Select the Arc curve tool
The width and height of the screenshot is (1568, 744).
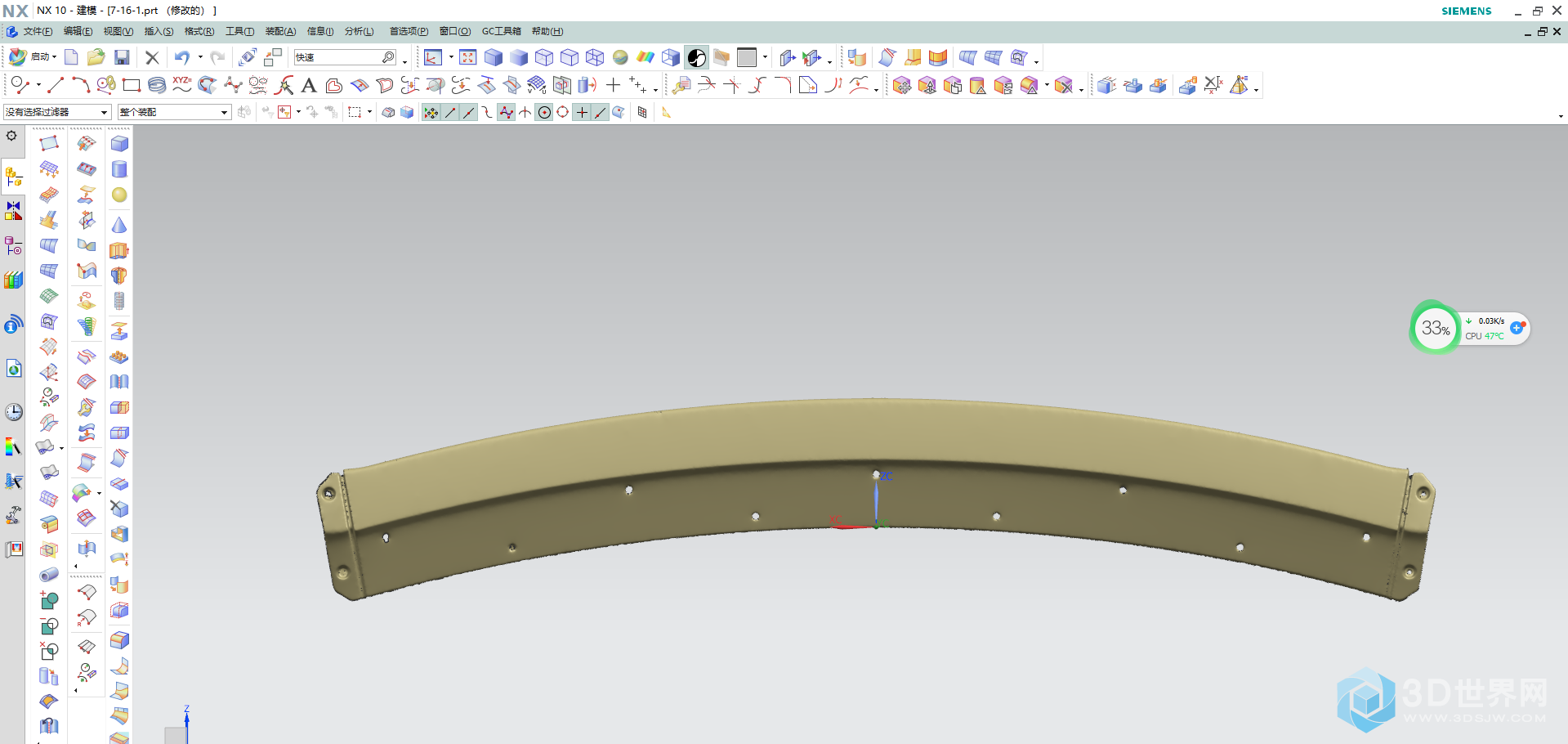[x=80, y=85]
